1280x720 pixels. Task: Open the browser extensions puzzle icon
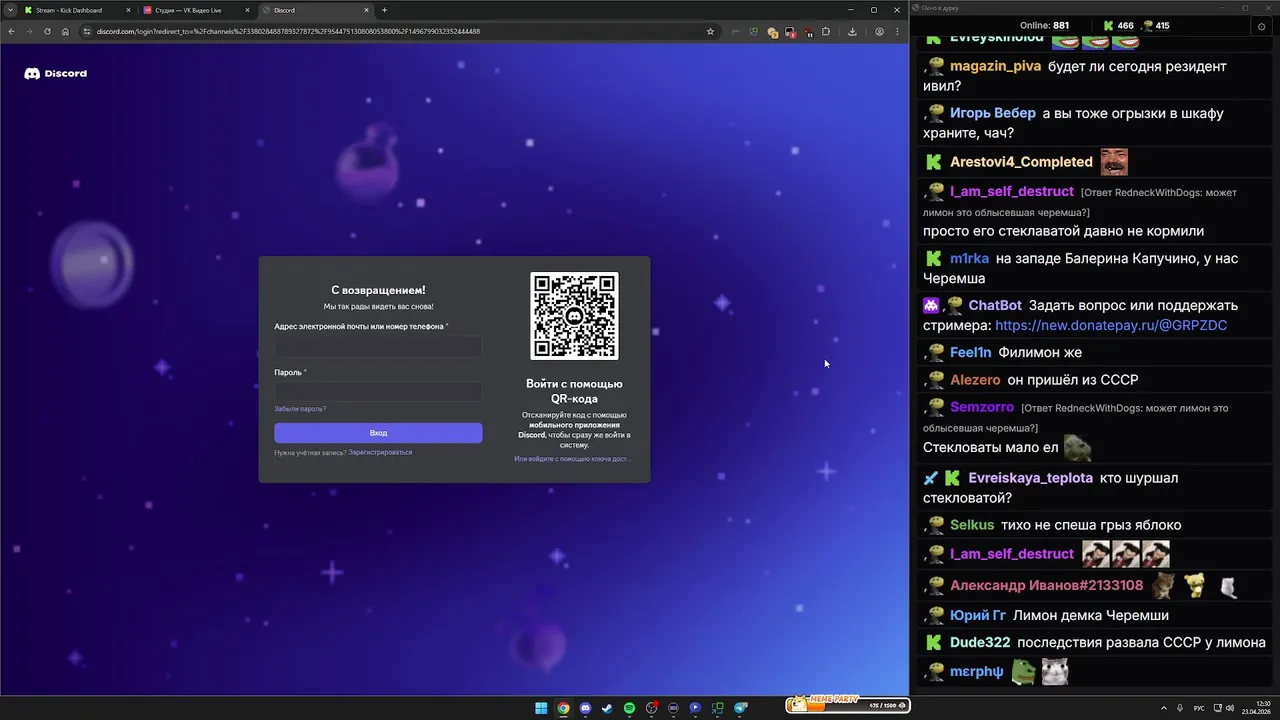825,31
